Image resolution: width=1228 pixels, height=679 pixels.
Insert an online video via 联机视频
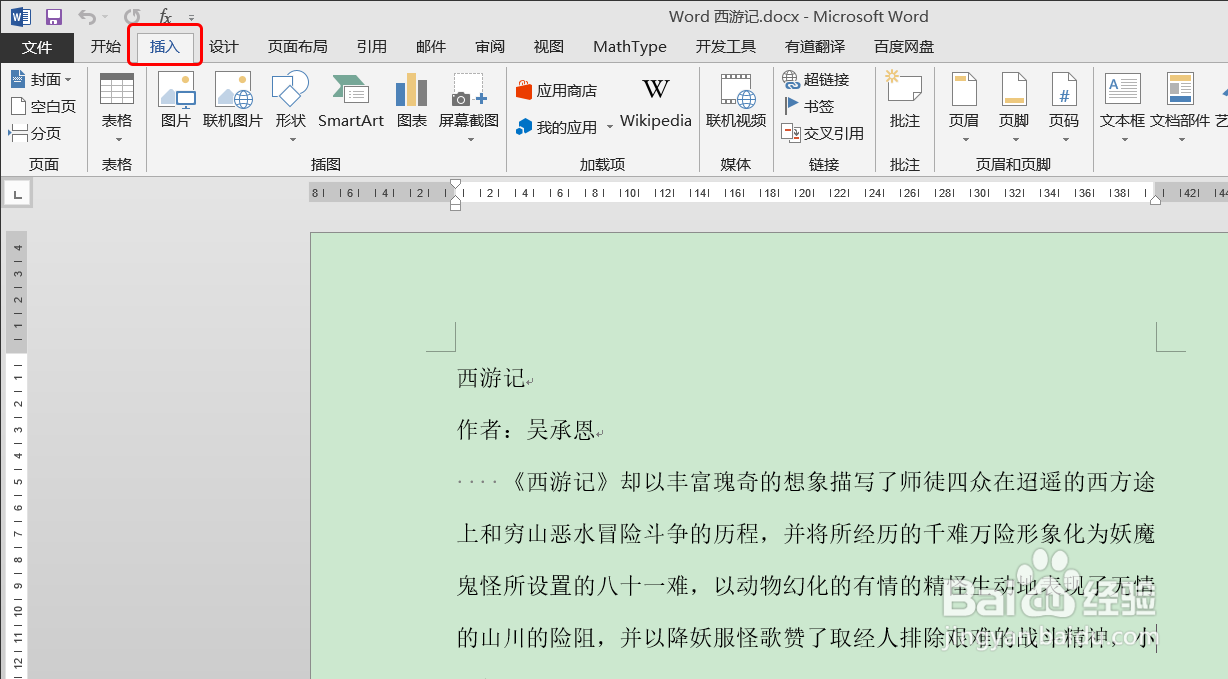pos(736,100)
